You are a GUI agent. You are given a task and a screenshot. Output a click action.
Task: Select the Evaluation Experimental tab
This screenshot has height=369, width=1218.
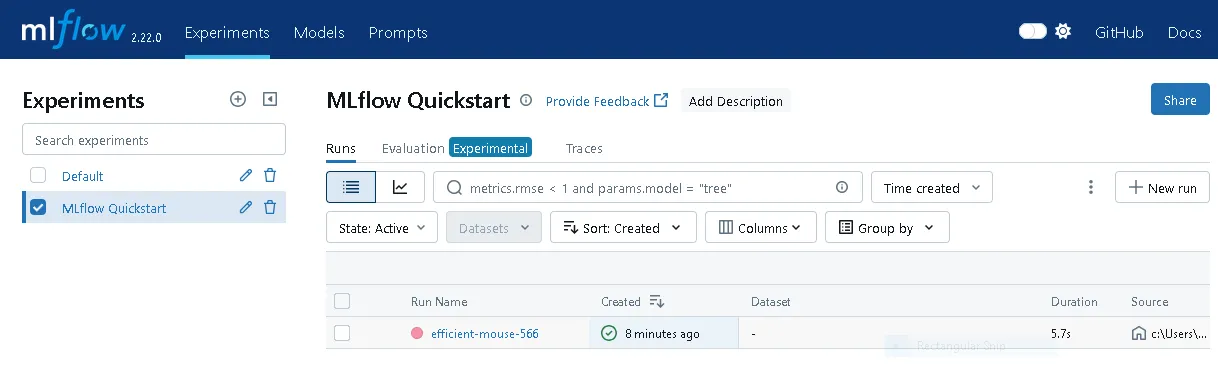[x=457, y=148]
